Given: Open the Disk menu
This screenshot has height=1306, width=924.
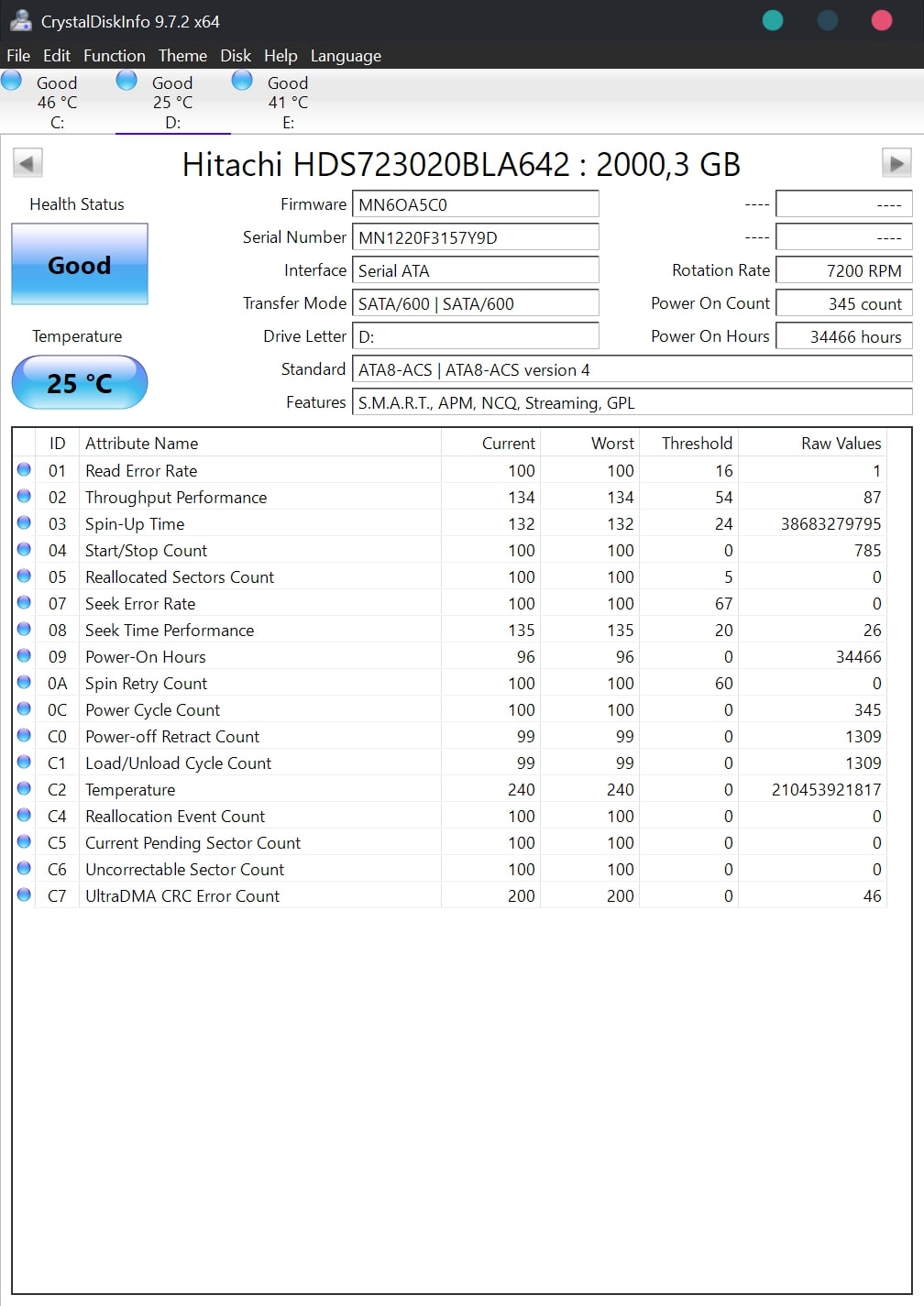Looking at the screenshot, I should 235,56.
